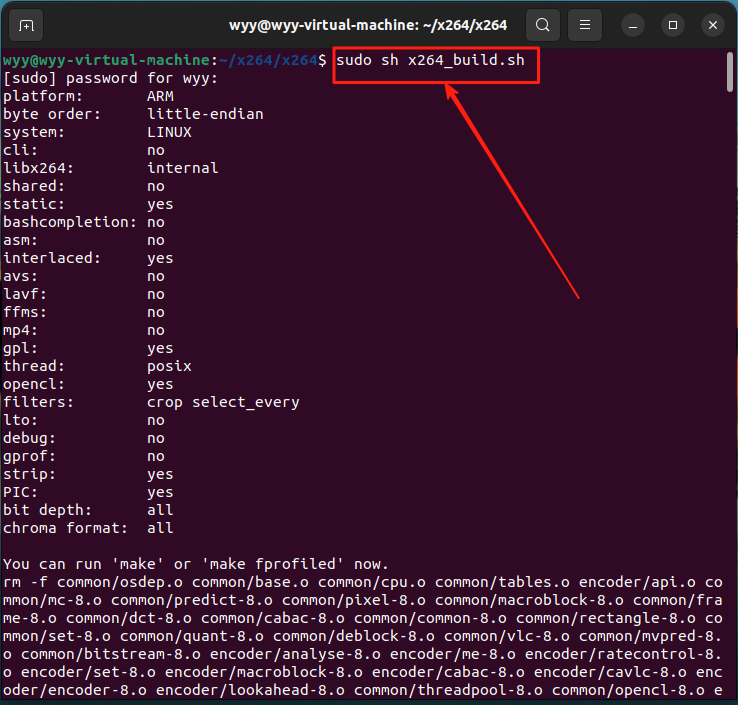The width and height of the screenshot is (738, 705).
Task: Click the 'debug:' label
Action: point(29,438)
